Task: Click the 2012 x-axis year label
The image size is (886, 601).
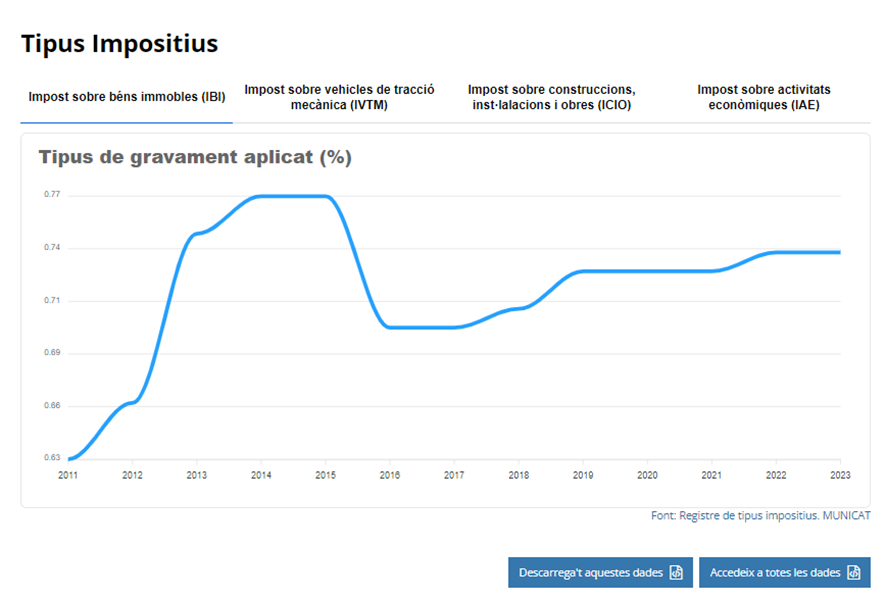Action: click(x=132, y=475)
